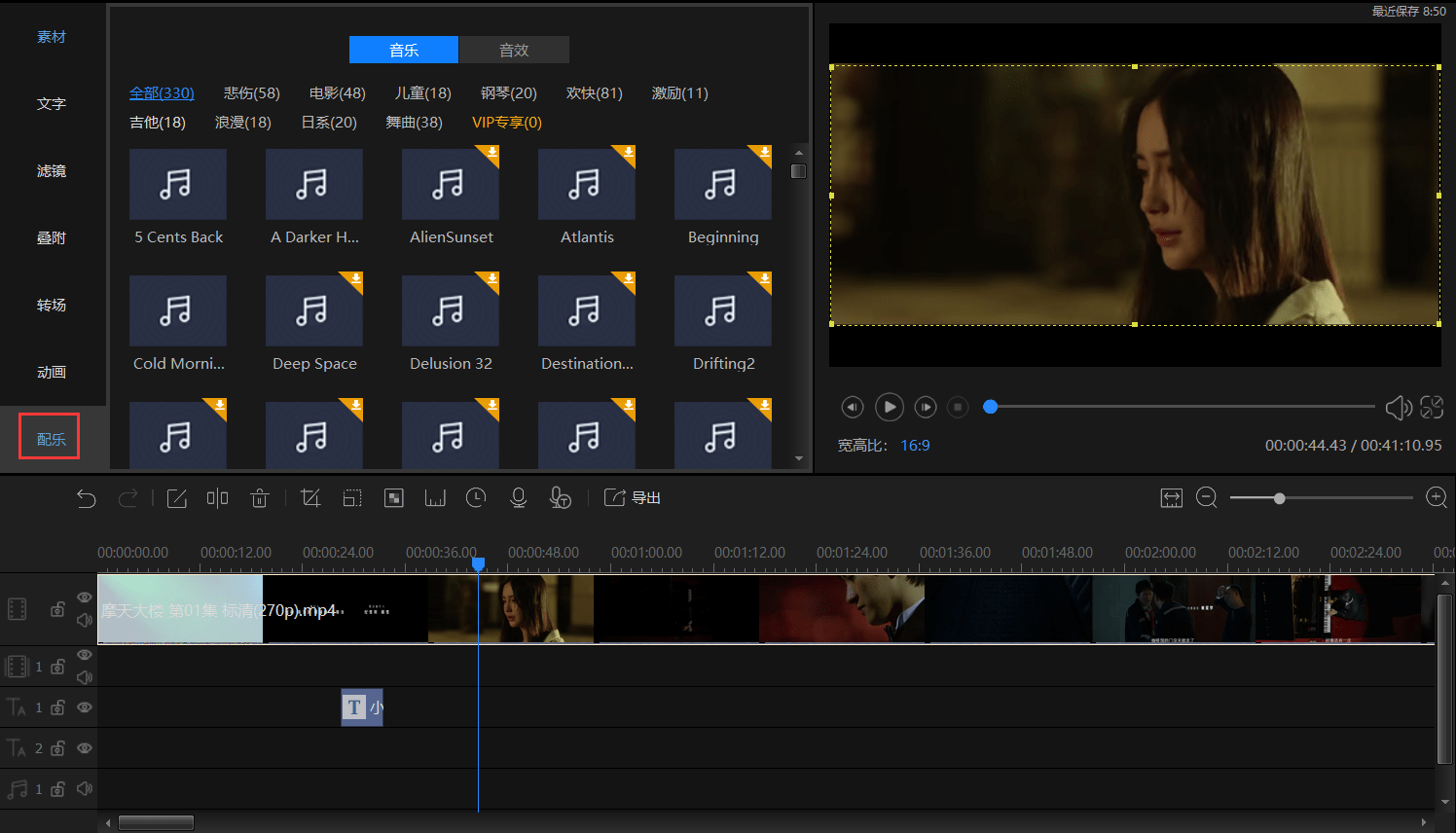Filter music by 钢琴(20) category

(x=508, y=93)
